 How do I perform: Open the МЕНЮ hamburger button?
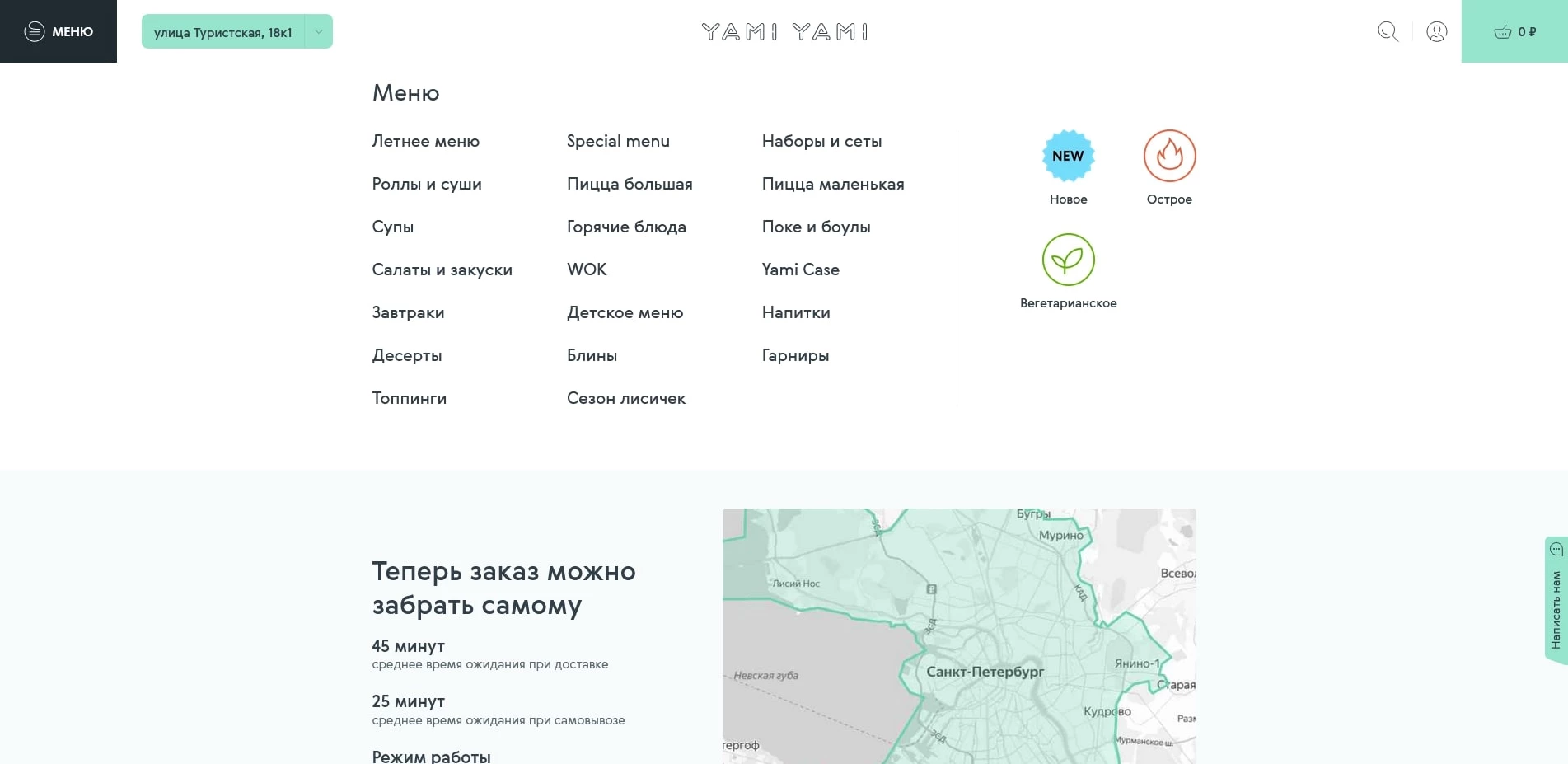59,31
